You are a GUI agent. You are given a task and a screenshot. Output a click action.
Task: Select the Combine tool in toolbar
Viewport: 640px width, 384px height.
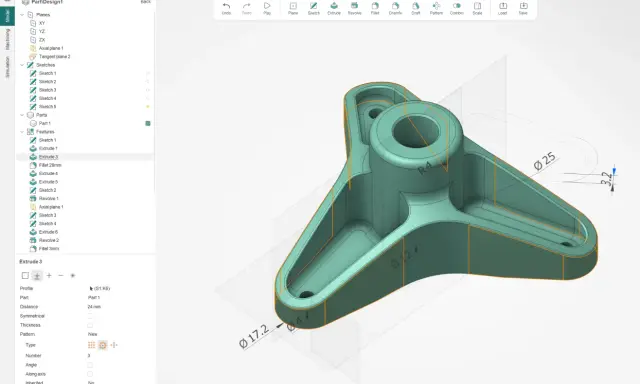click(x=456, y=8)
